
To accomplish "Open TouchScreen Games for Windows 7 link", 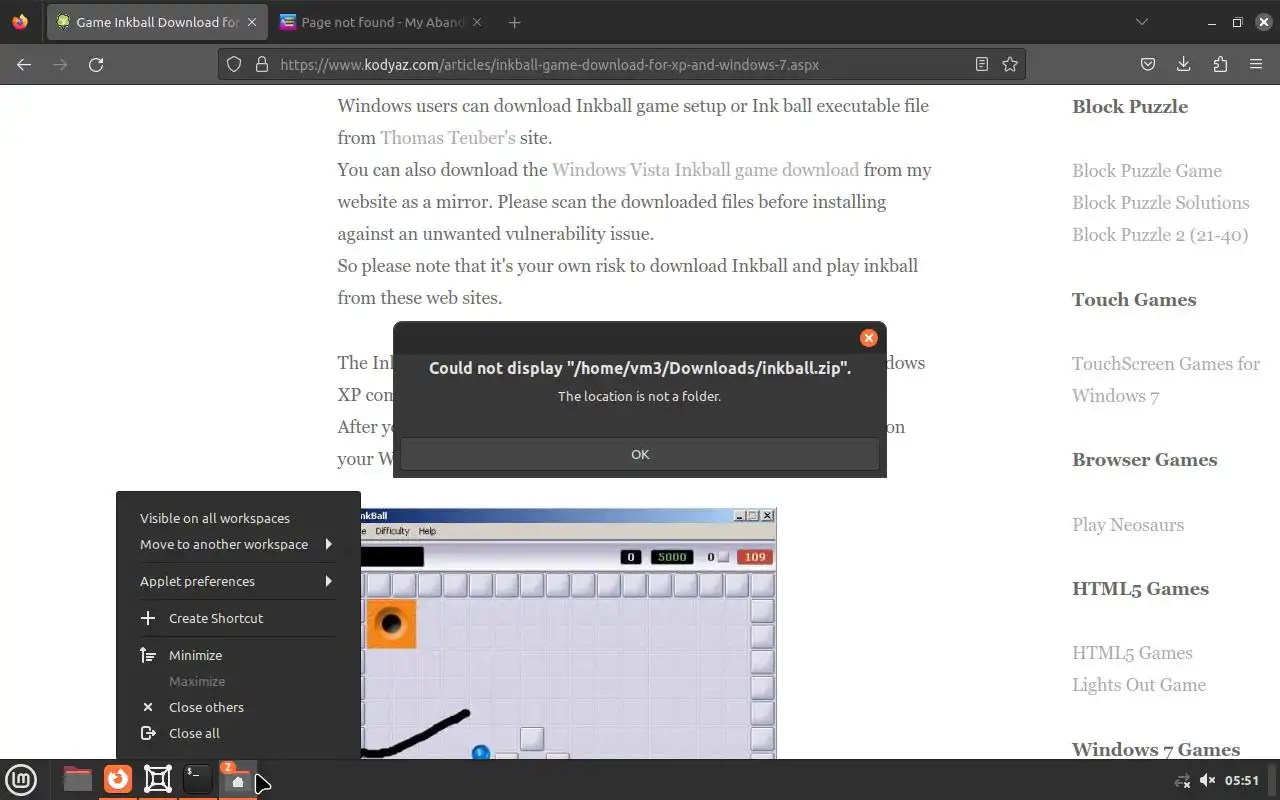I will pyautogui.click(x=1166, y=380).
